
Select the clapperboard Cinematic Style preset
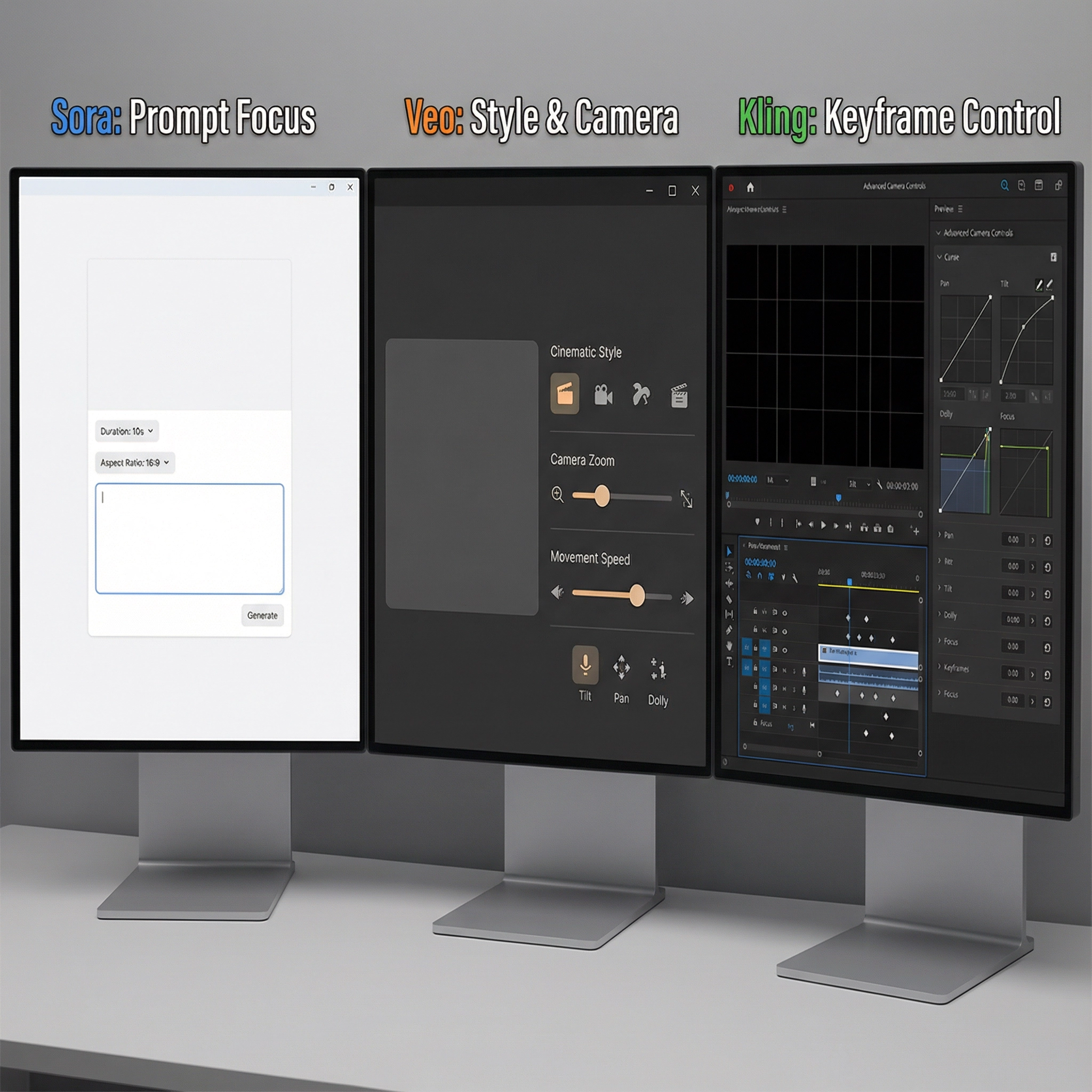pos(565,395)
